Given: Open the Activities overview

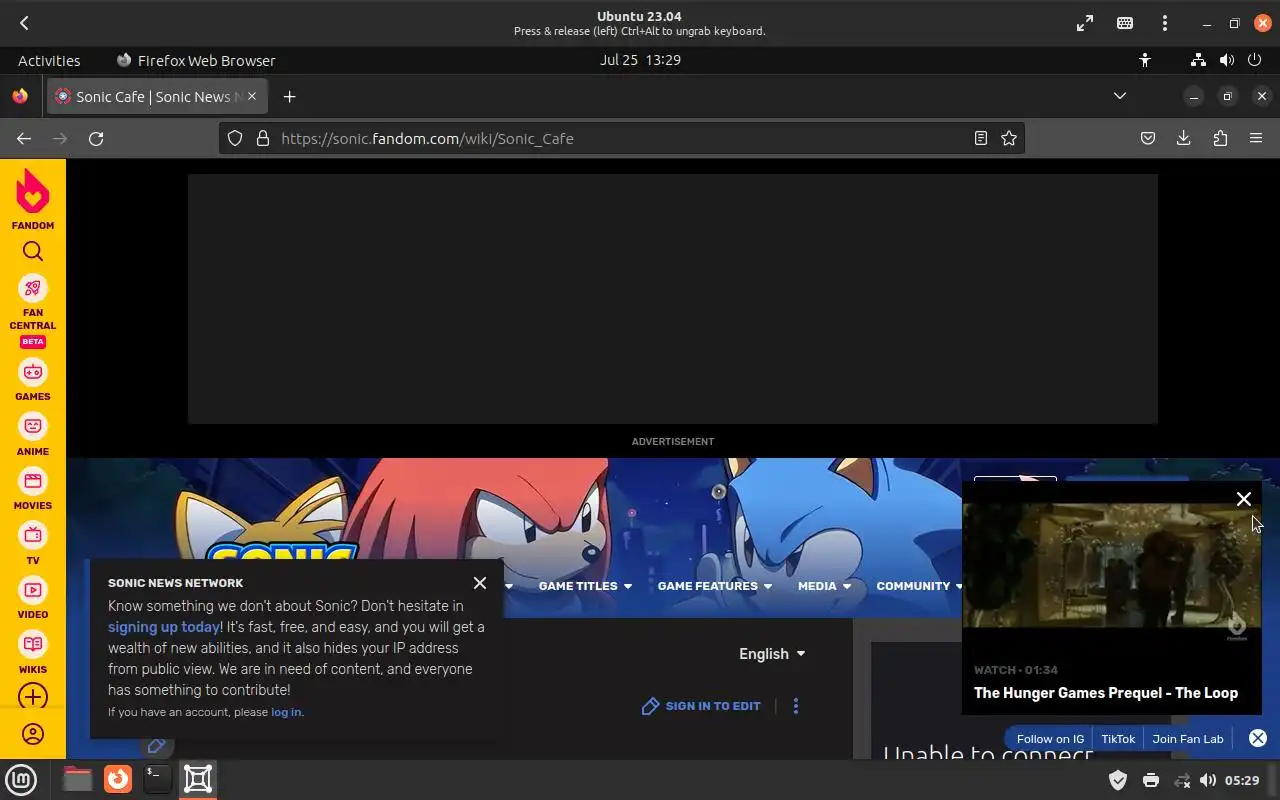Looking at the screenshot, I should coord(49,60).
